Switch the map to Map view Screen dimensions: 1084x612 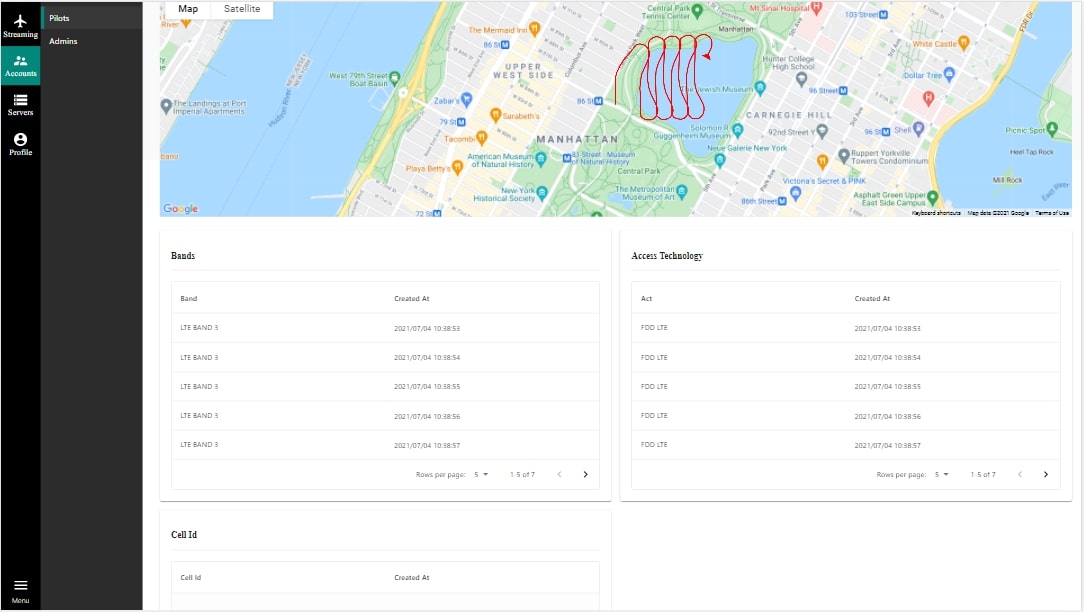click(x=188, y=9)
